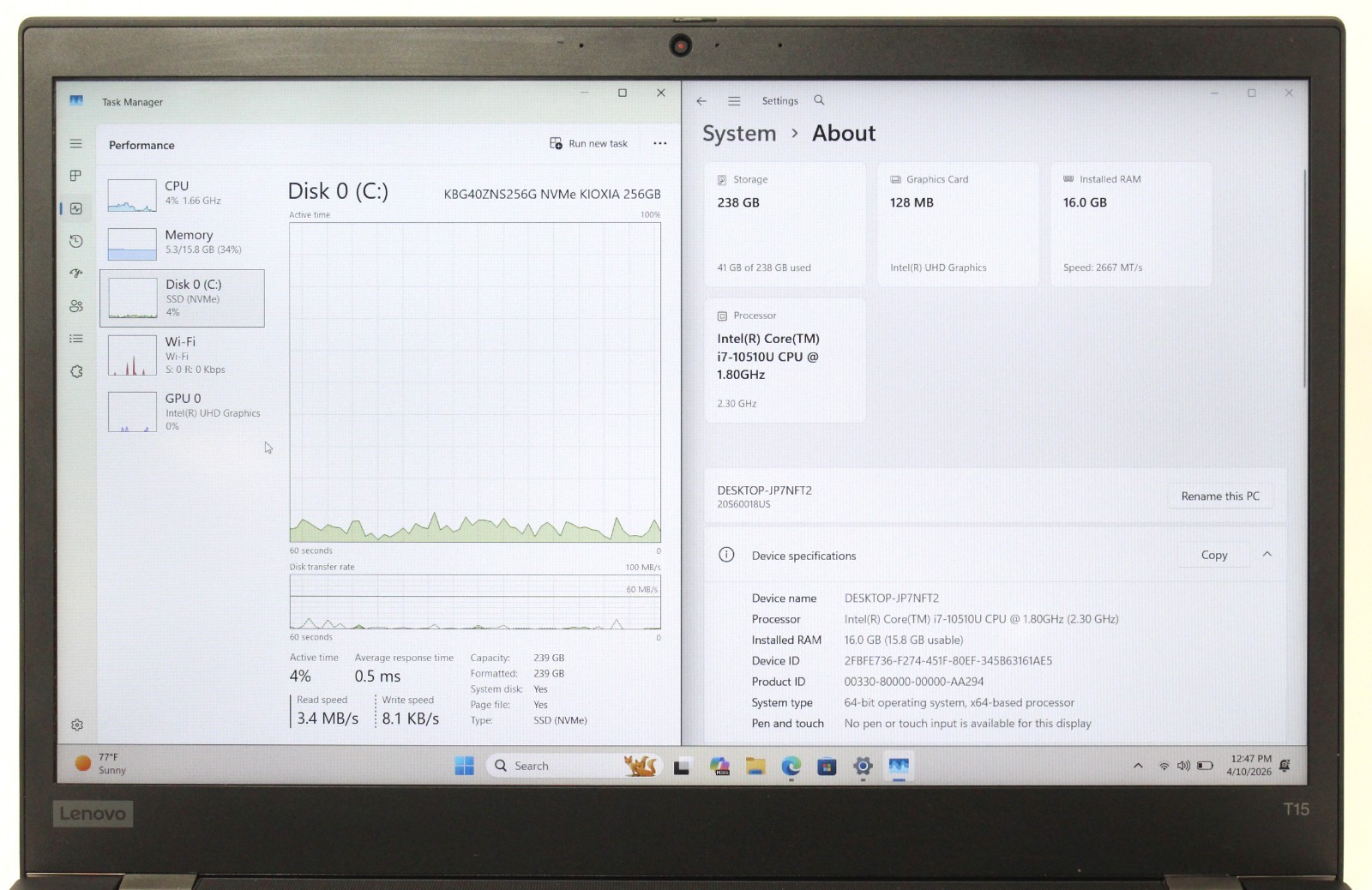Click disk model KBG40ZNS256G NVMe KIOXIA text
Viewport: 1372px width, 890px height.
552,195
